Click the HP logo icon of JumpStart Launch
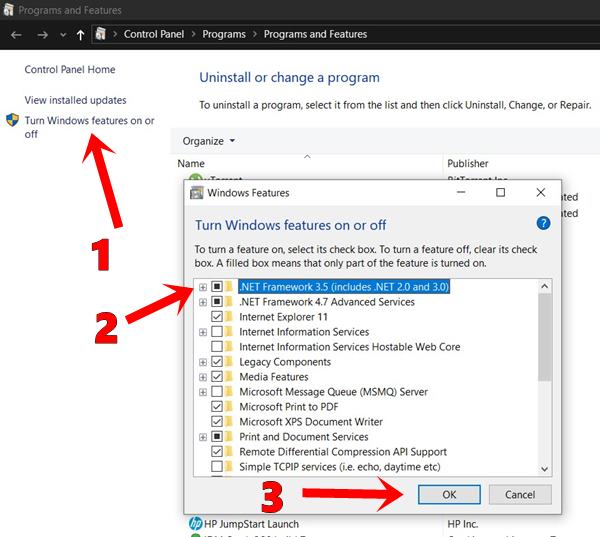Screen dimensions: 600x537 click(x=196, y=523)
